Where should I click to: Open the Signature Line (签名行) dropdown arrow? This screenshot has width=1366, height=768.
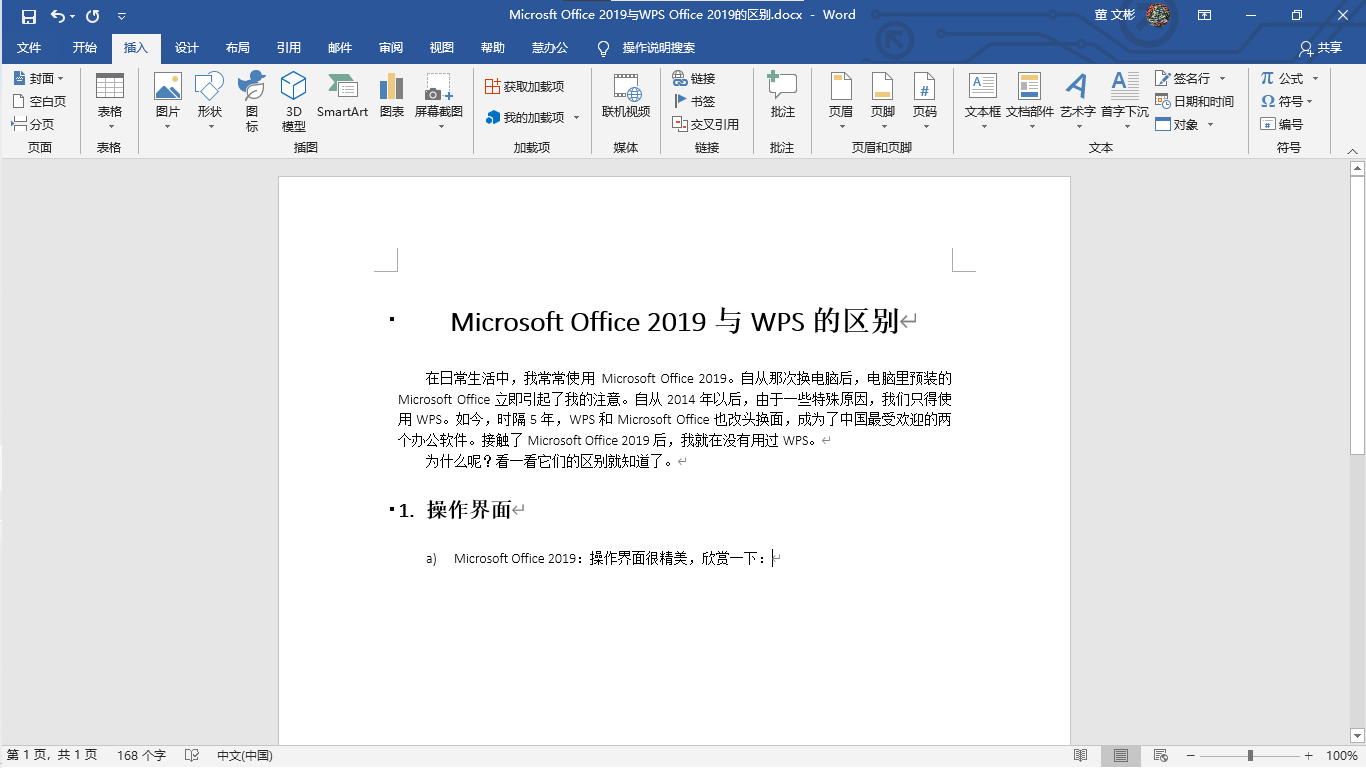pos(1222,78)
